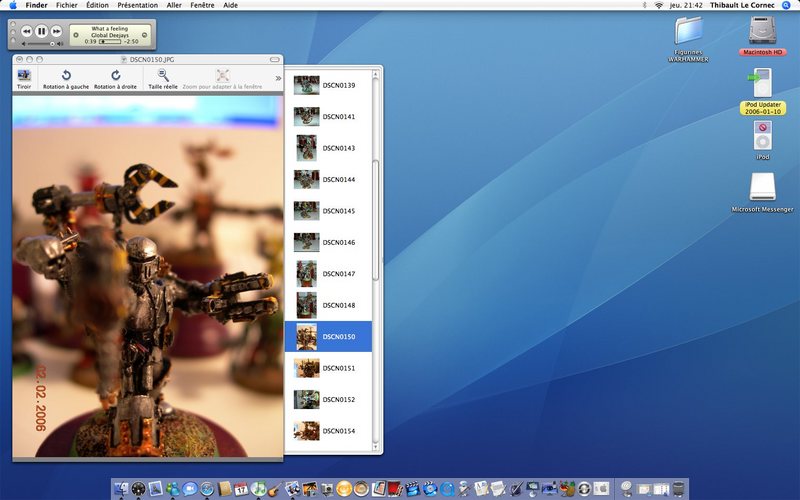Open the Édition menu
Screen dimensions: 800x500
[x=97, y=5]
